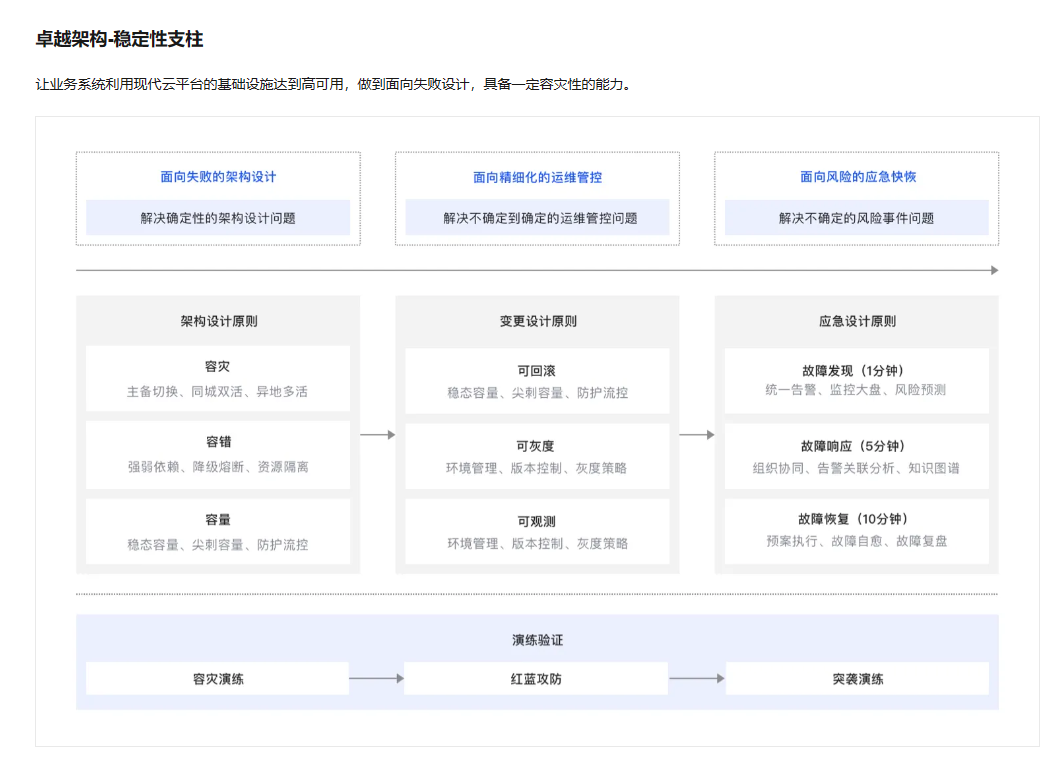Select the 红蓝攻防 box

click(536, 679)
